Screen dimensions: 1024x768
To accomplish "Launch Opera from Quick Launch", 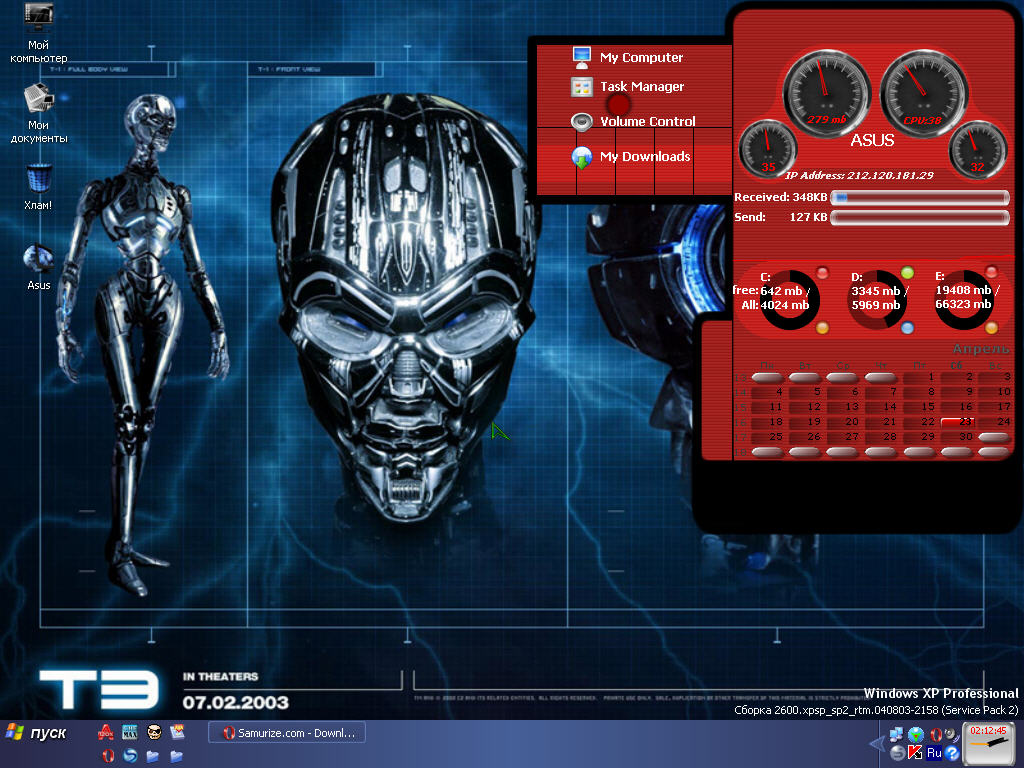I will pos(108,756).
